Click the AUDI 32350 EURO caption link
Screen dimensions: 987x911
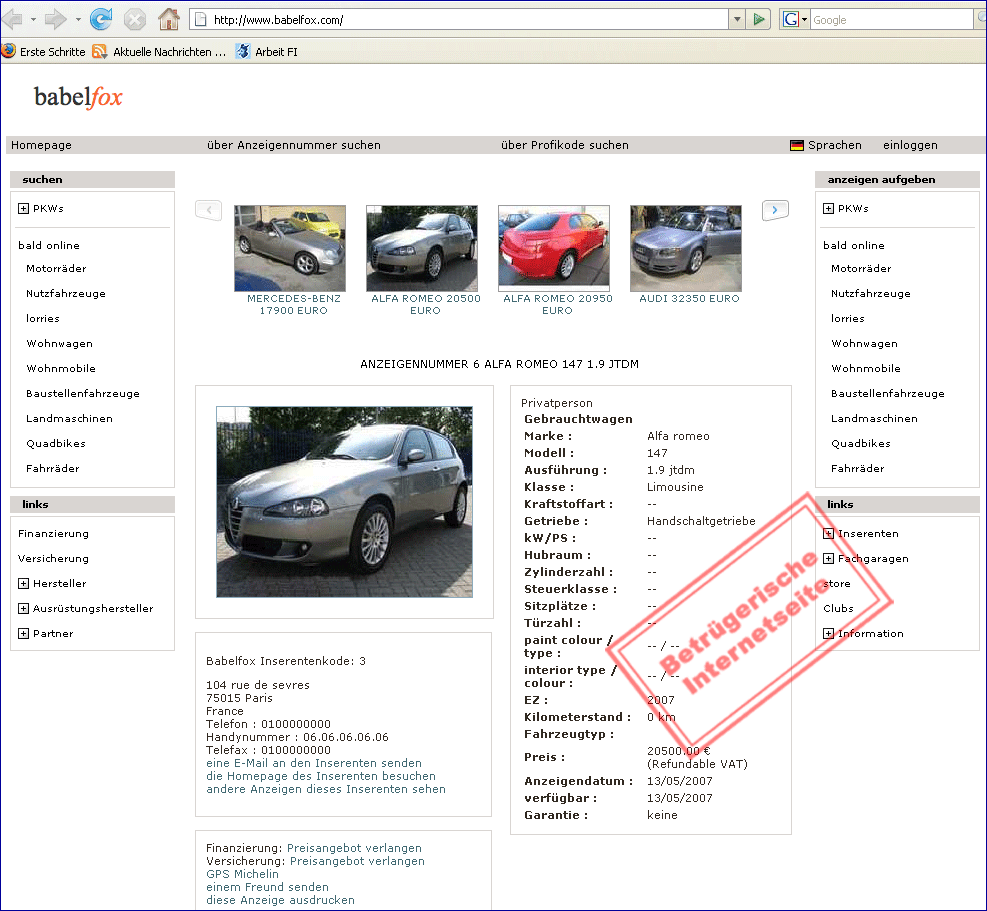tap(689, 299)
